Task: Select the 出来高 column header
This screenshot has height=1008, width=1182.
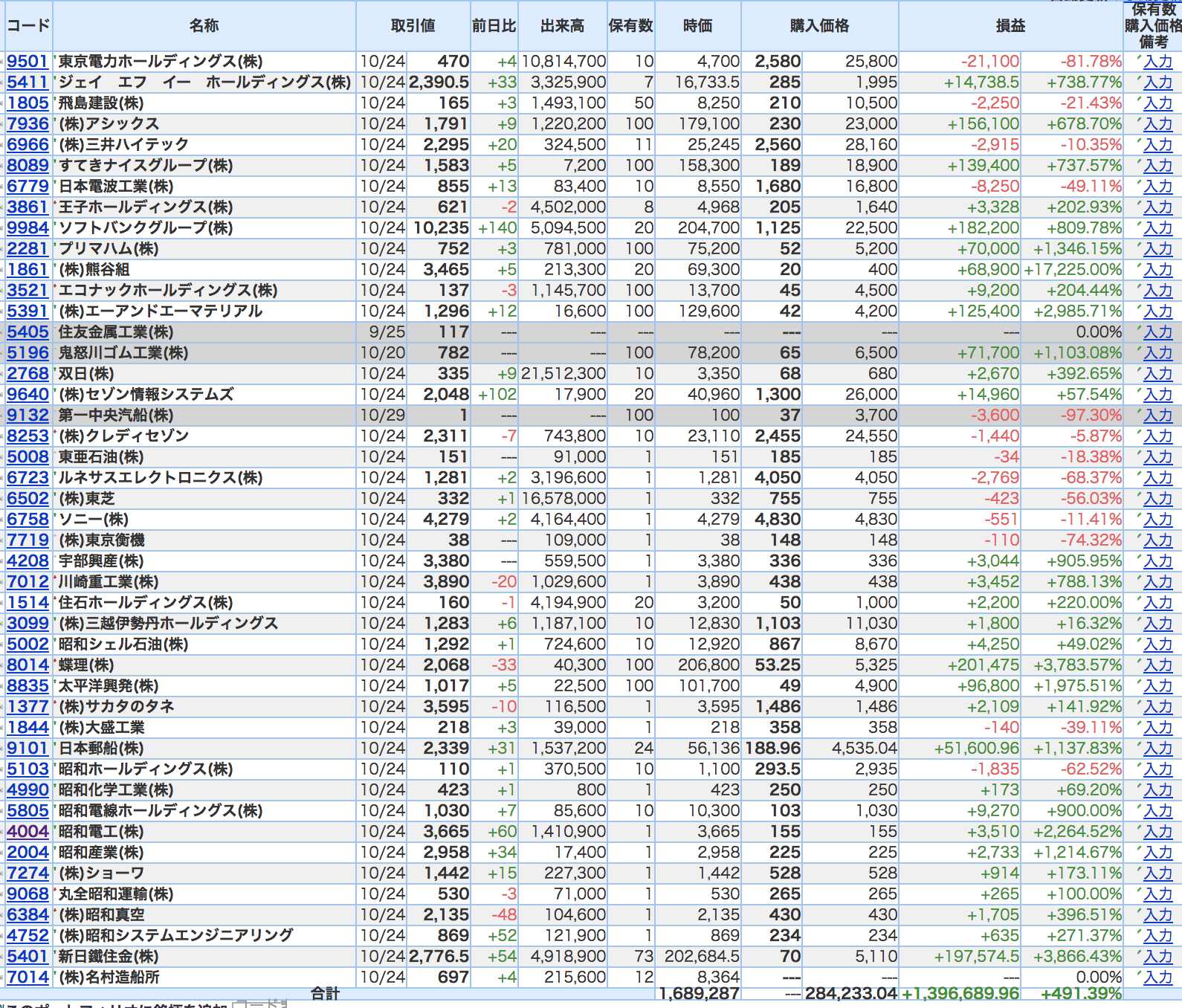Action: [562, 26]
